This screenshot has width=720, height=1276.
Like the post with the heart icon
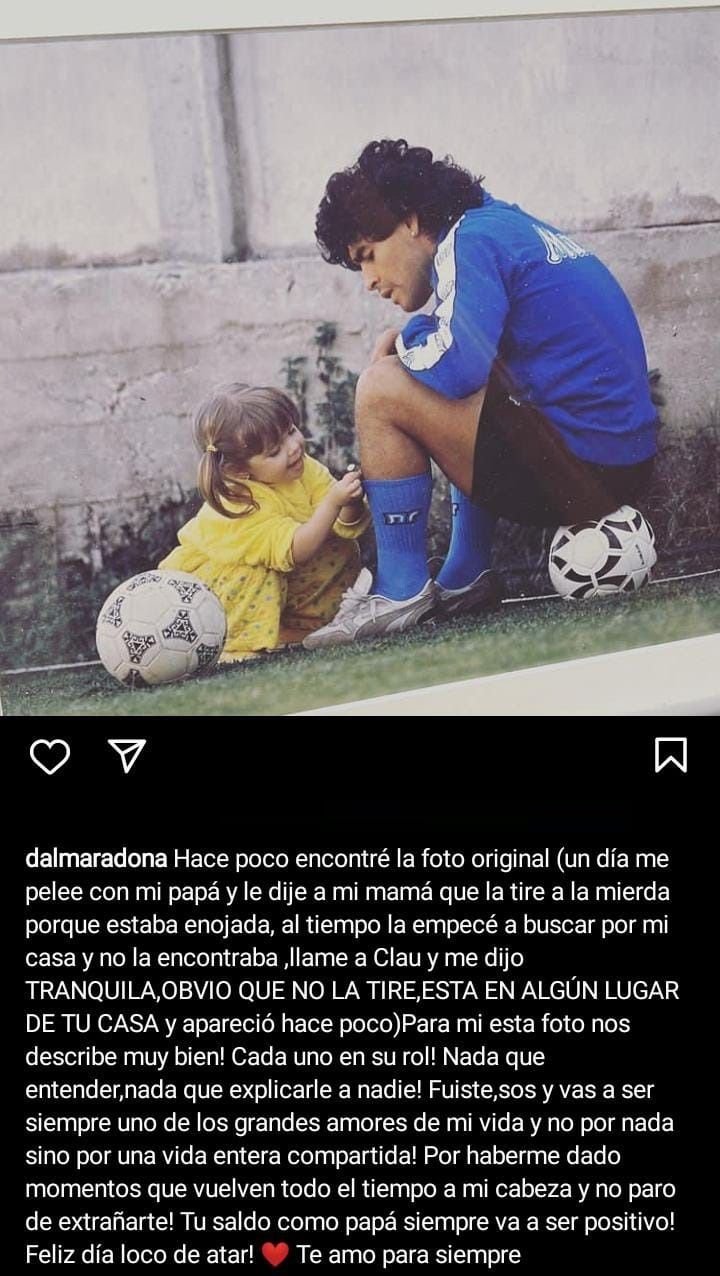pyautogui.click(x=49, y=757)
